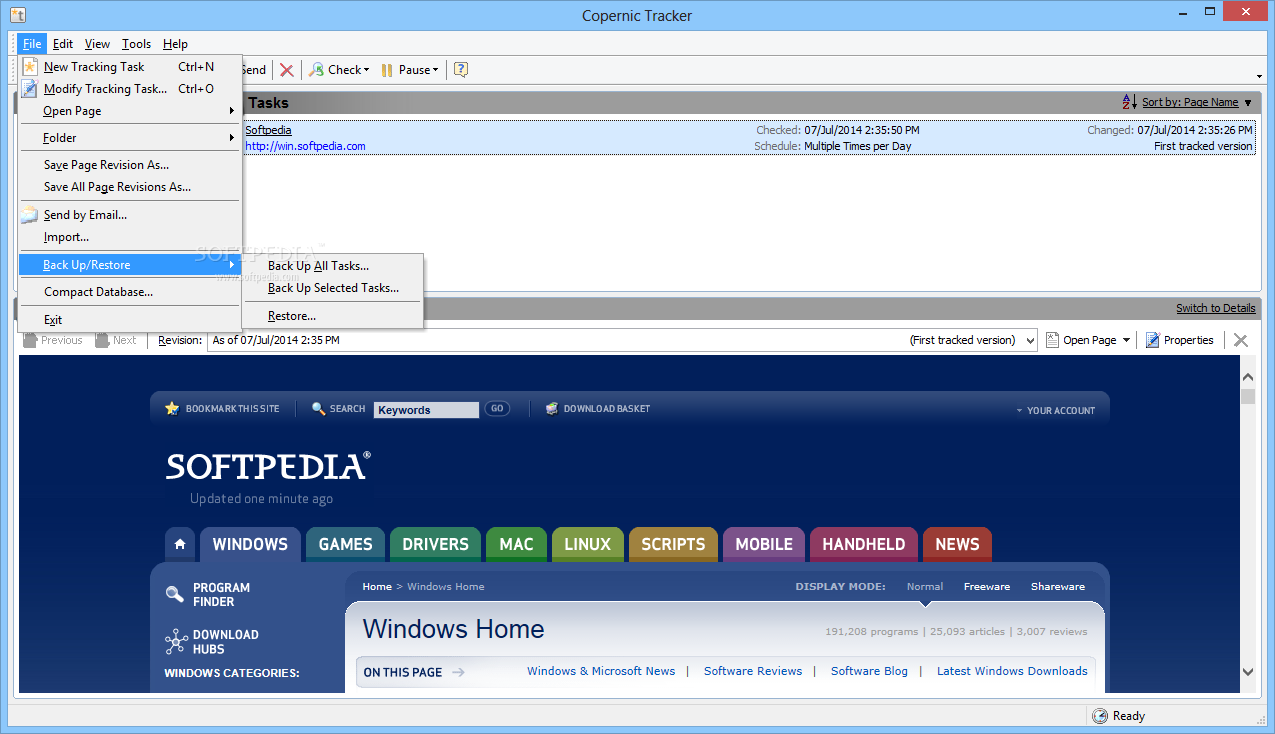Click the page scrollbar down arrow
The image size is (1275, 734).
(x=1247, y=672)
